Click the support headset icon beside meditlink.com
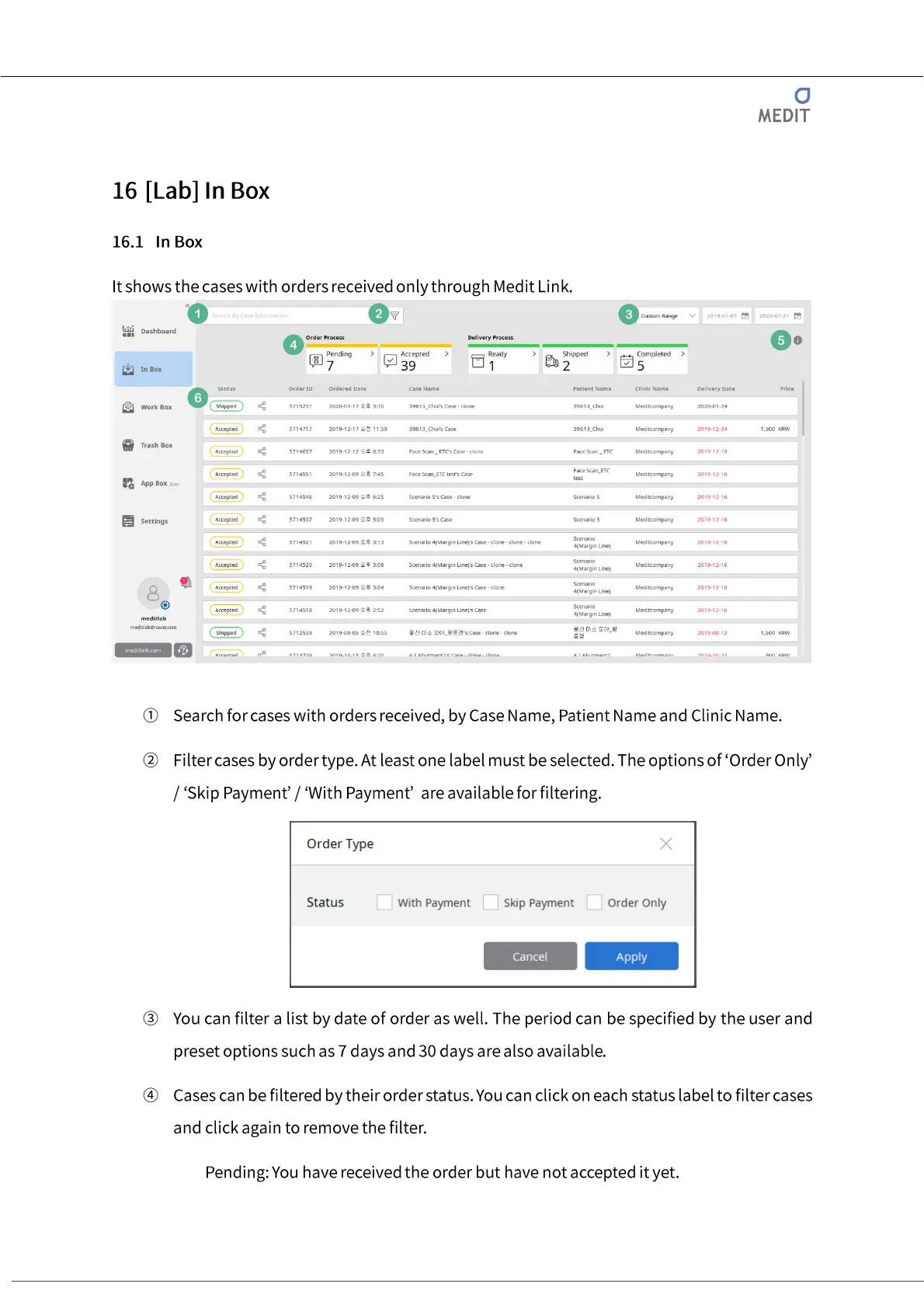The width and height of the screenshot is (924, 1308). point(183,650)
